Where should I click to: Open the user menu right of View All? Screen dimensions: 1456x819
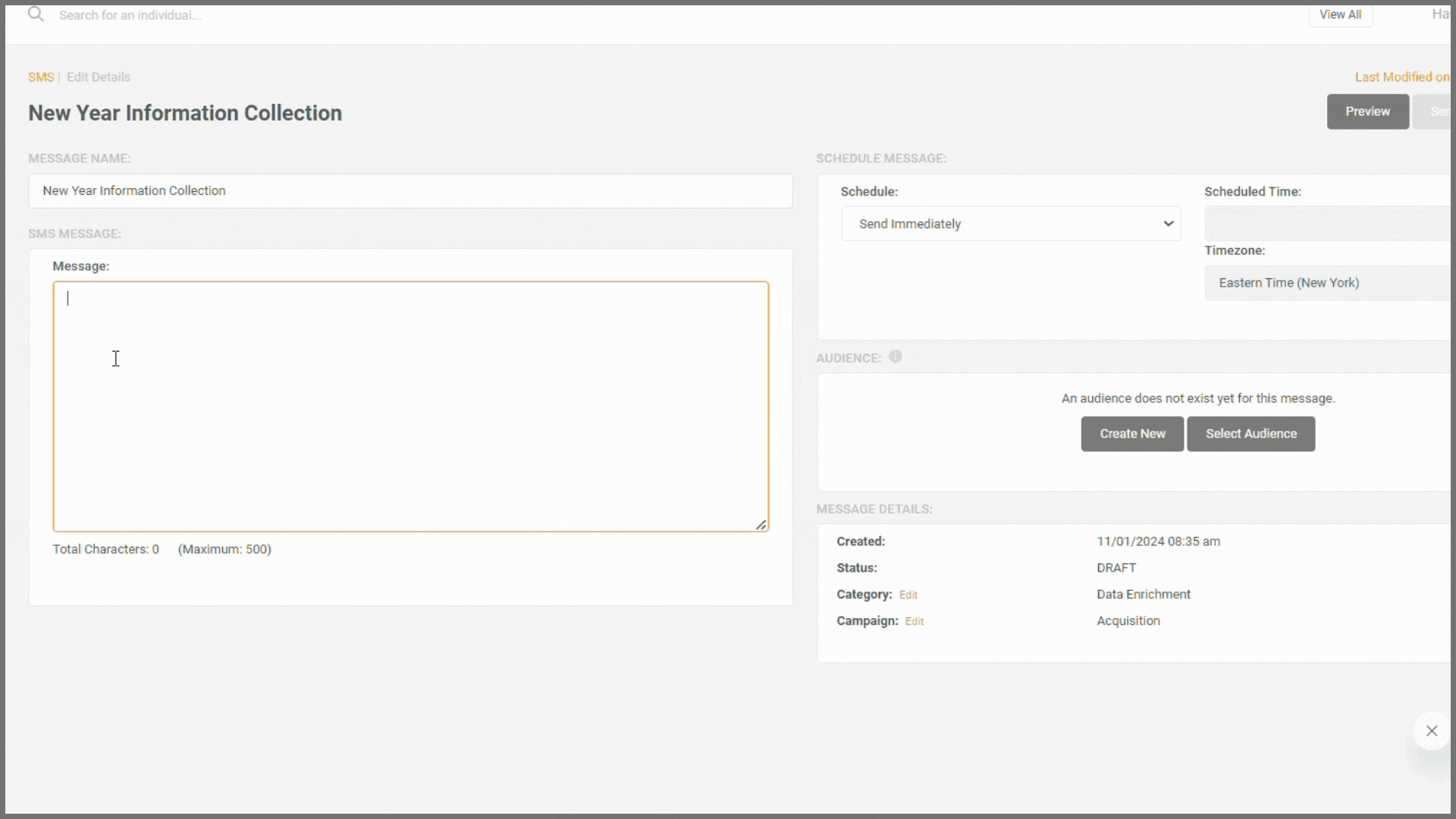(1439, 14)
